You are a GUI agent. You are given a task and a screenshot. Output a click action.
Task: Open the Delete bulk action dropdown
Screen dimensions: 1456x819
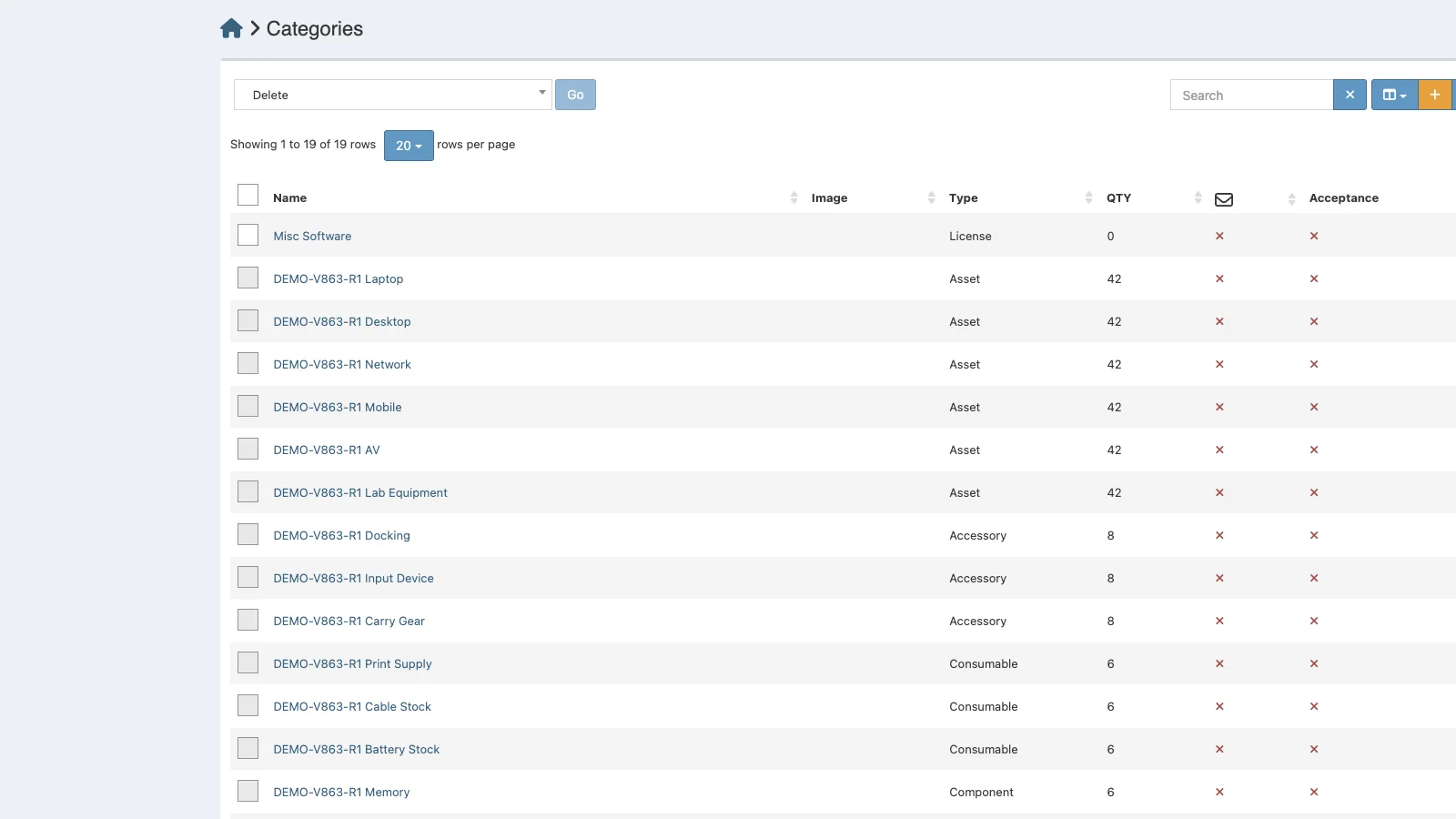click(392, 95)
